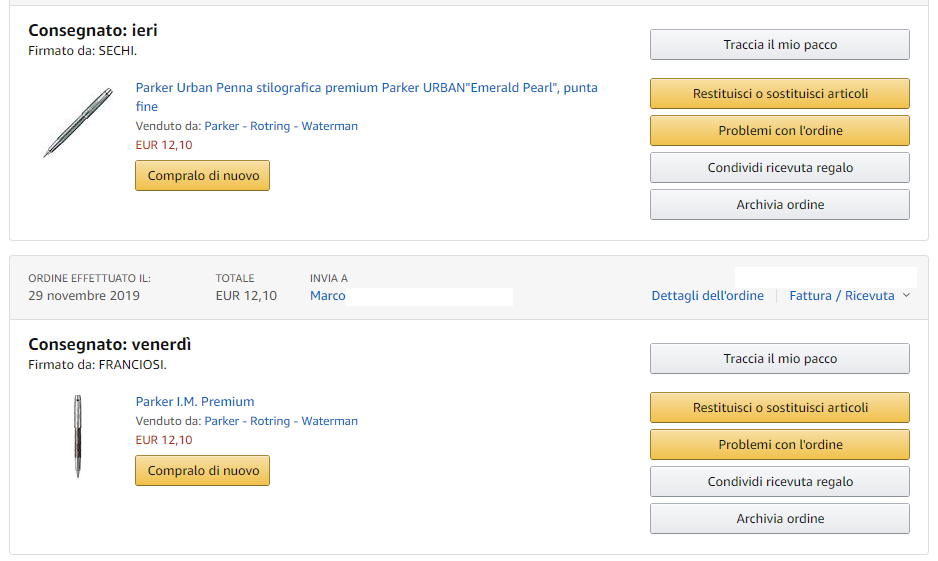Screen dimensions: 938x561
Task: Click Condividi ricevuta regalo for the Parker Urban
Action: (x=779, y=168)
